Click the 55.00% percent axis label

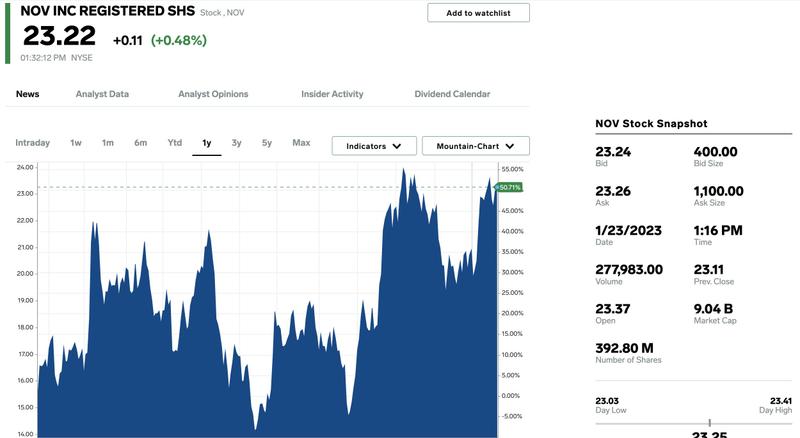point(512,169)
